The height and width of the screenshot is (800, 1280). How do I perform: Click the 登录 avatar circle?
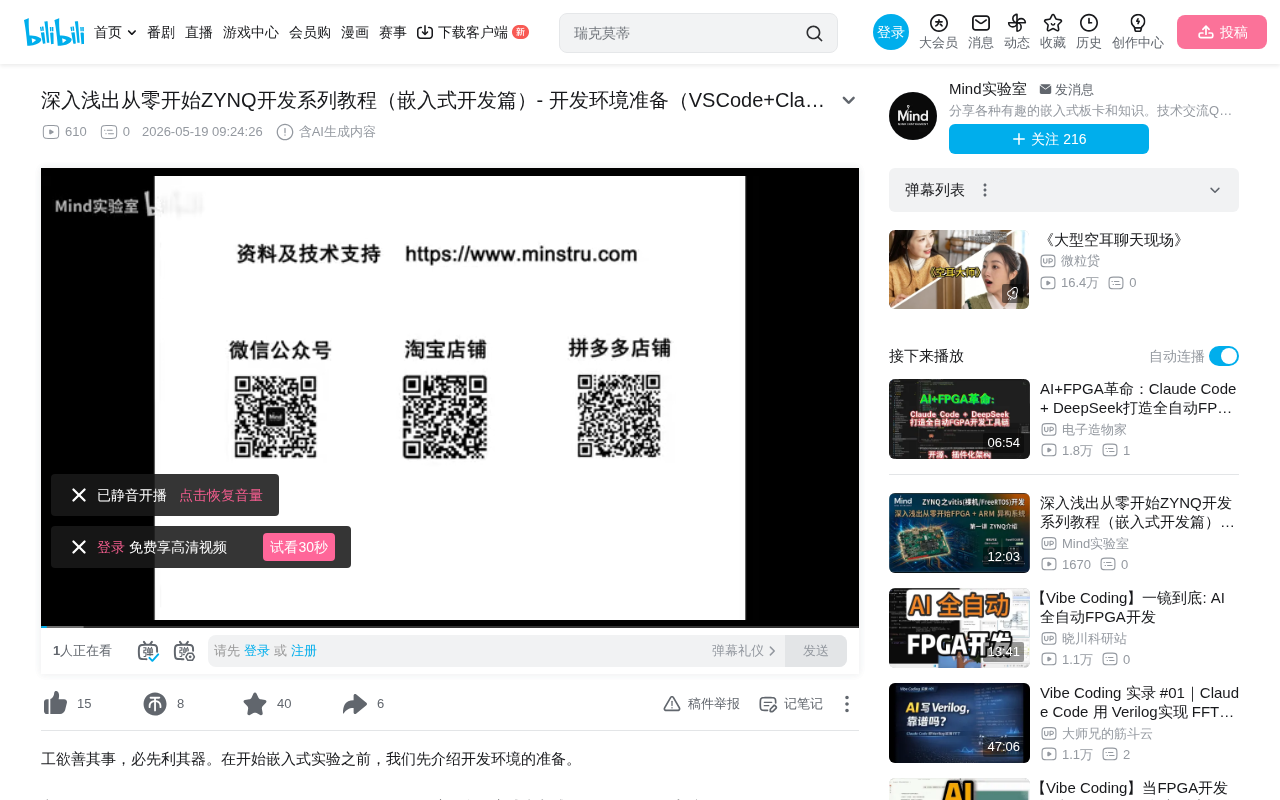click(891, 32)
